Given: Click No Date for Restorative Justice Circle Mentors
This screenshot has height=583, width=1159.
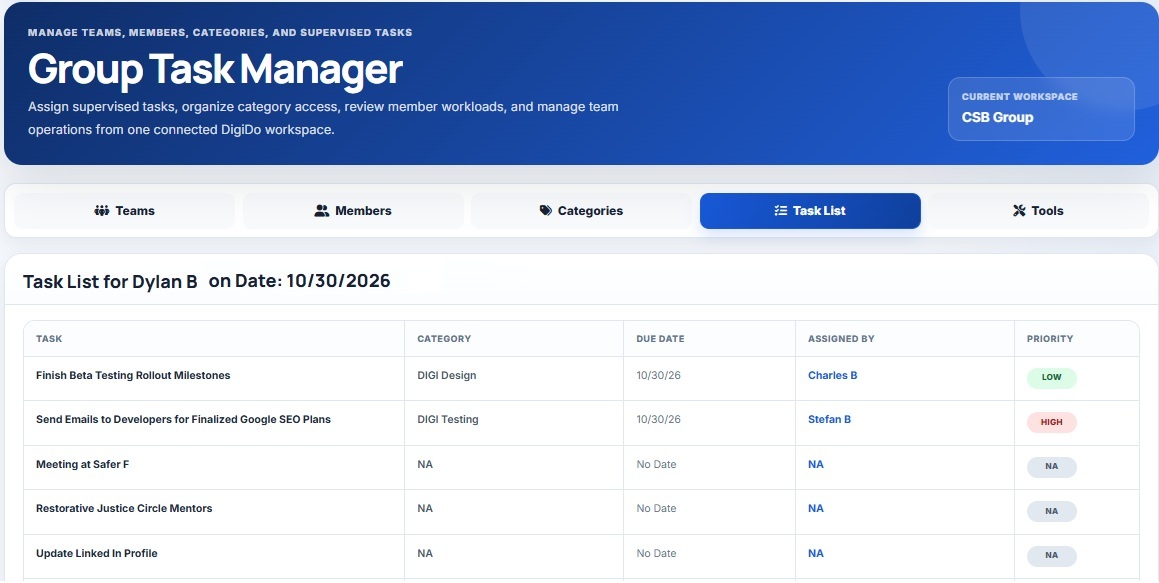Looking at the screenshot, I should click(x=656, y=508).
